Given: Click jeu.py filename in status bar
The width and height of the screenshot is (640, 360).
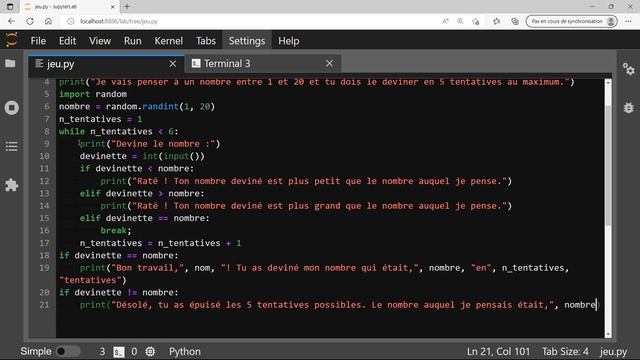Looking at the screenshot, I should 613,351.
